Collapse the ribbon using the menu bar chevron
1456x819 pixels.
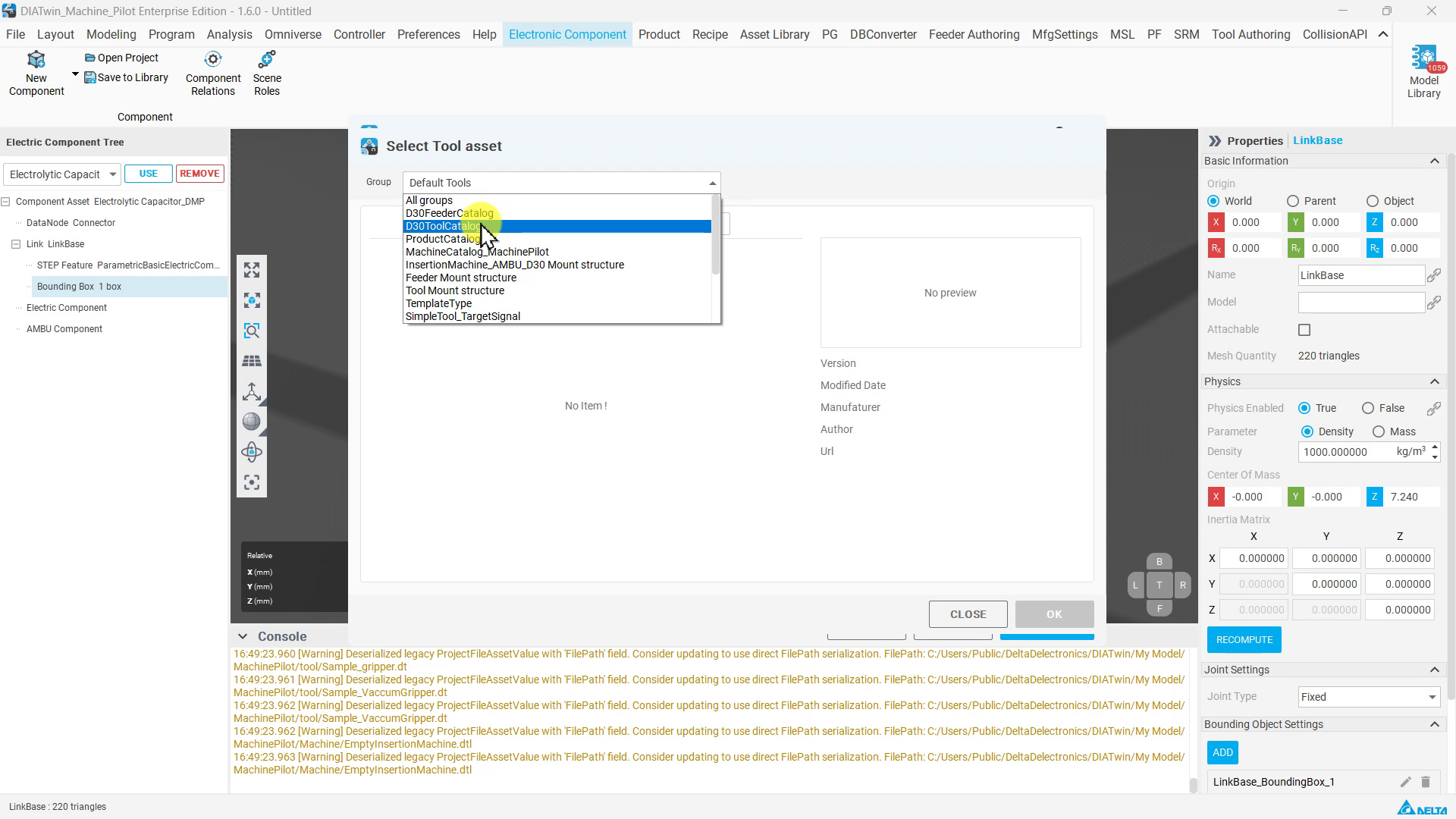tap(1383, 34)
